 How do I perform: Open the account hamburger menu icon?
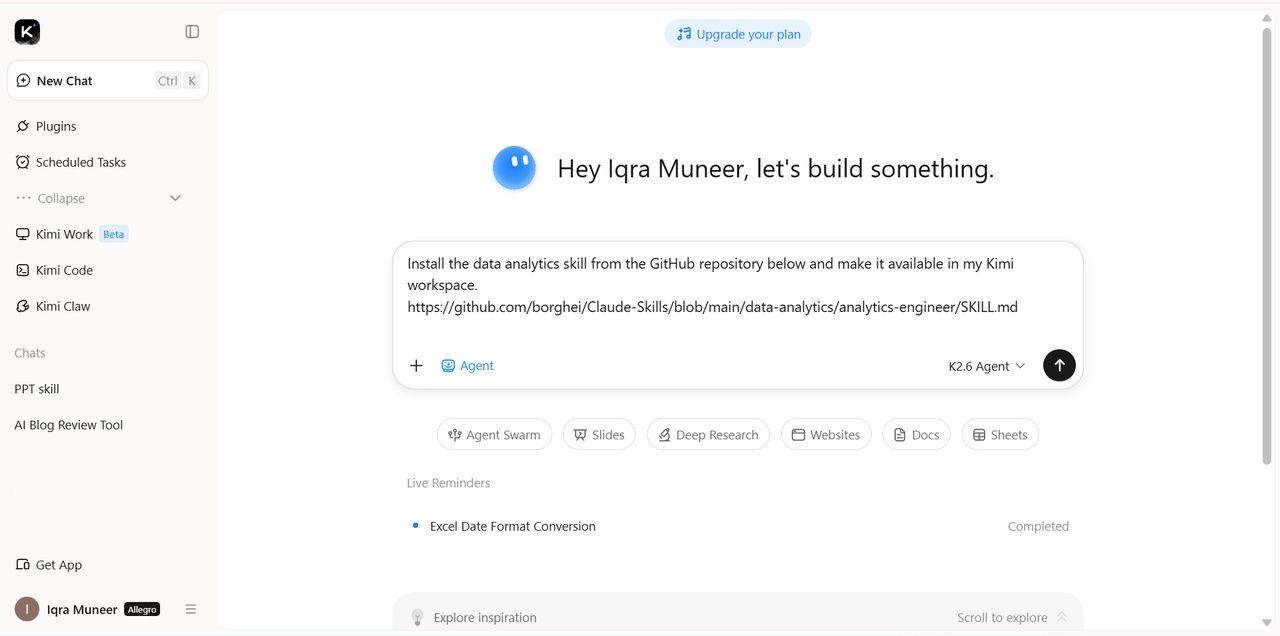tap(191, 609)
